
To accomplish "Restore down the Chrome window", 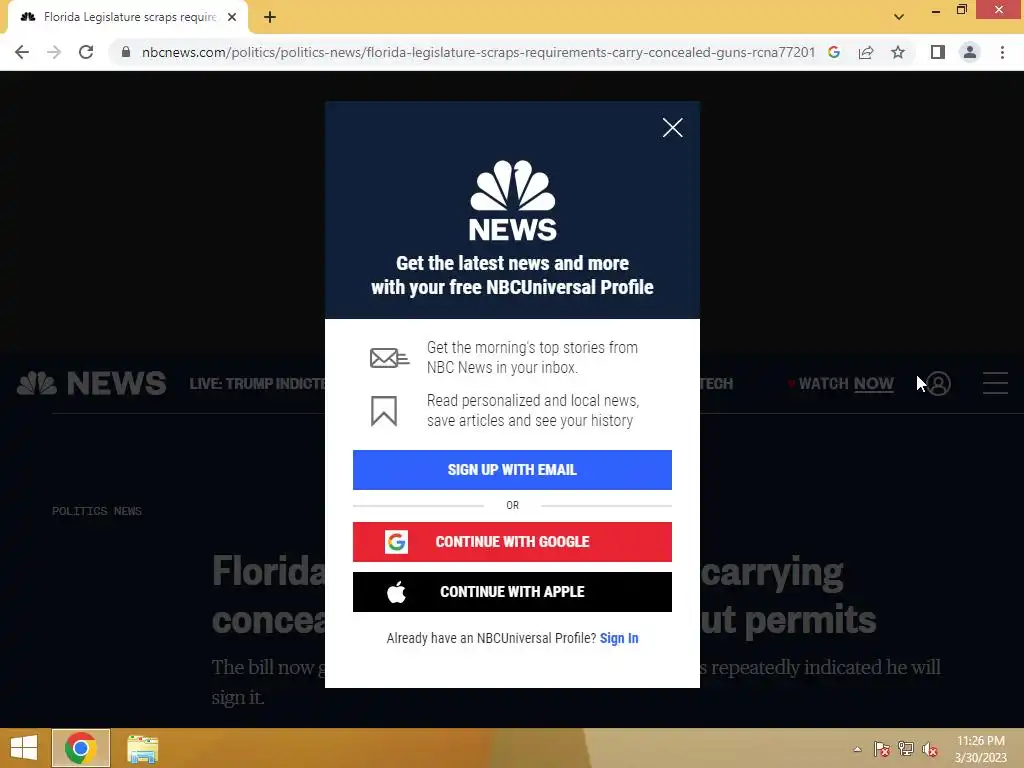I will point(961,9).
